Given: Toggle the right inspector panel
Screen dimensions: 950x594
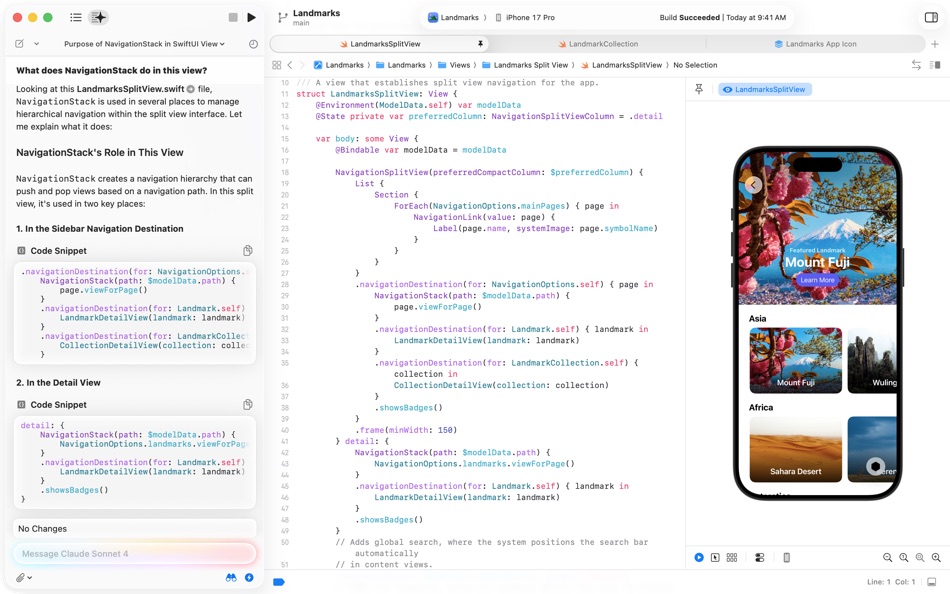Looking at the screenshot, I should tap(931, 18).
